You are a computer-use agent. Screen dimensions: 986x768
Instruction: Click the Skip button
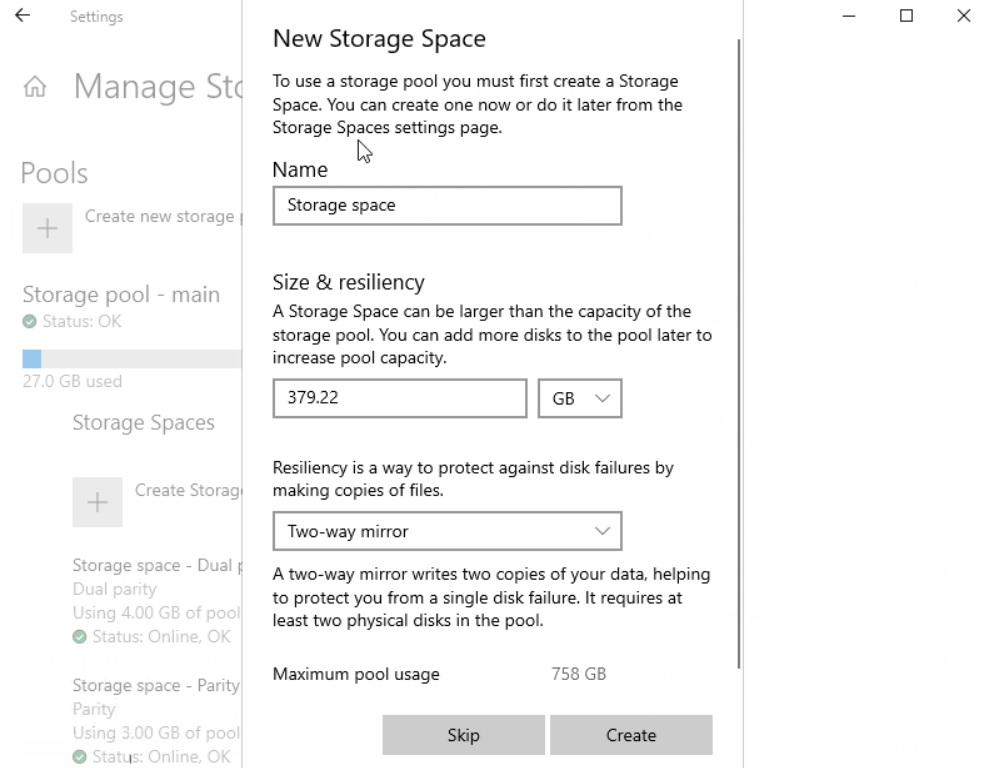coord(463,735)
